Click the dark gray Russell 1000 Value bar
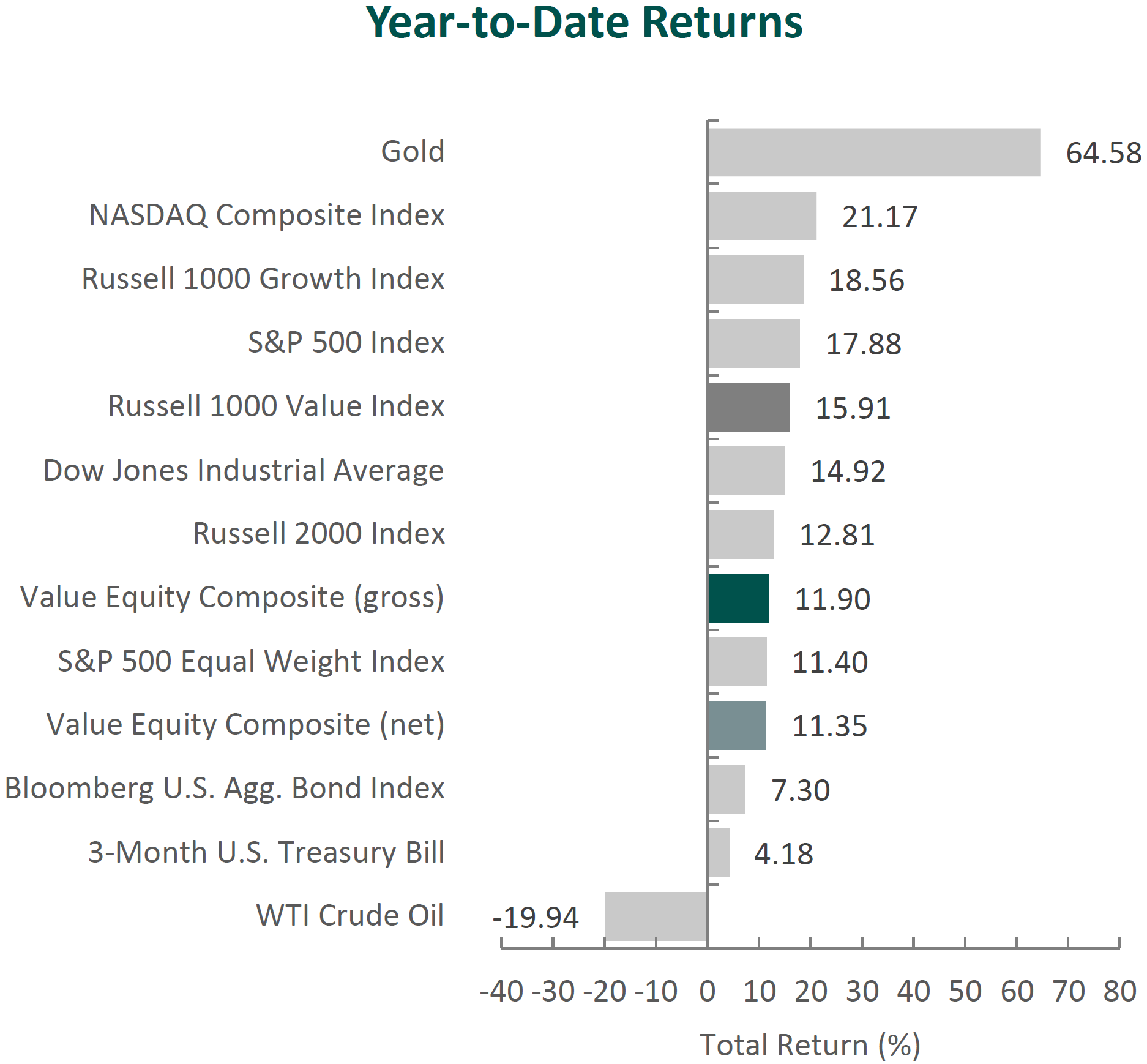The height and width of the screenshot is (1064, 1147). (748, 407)
